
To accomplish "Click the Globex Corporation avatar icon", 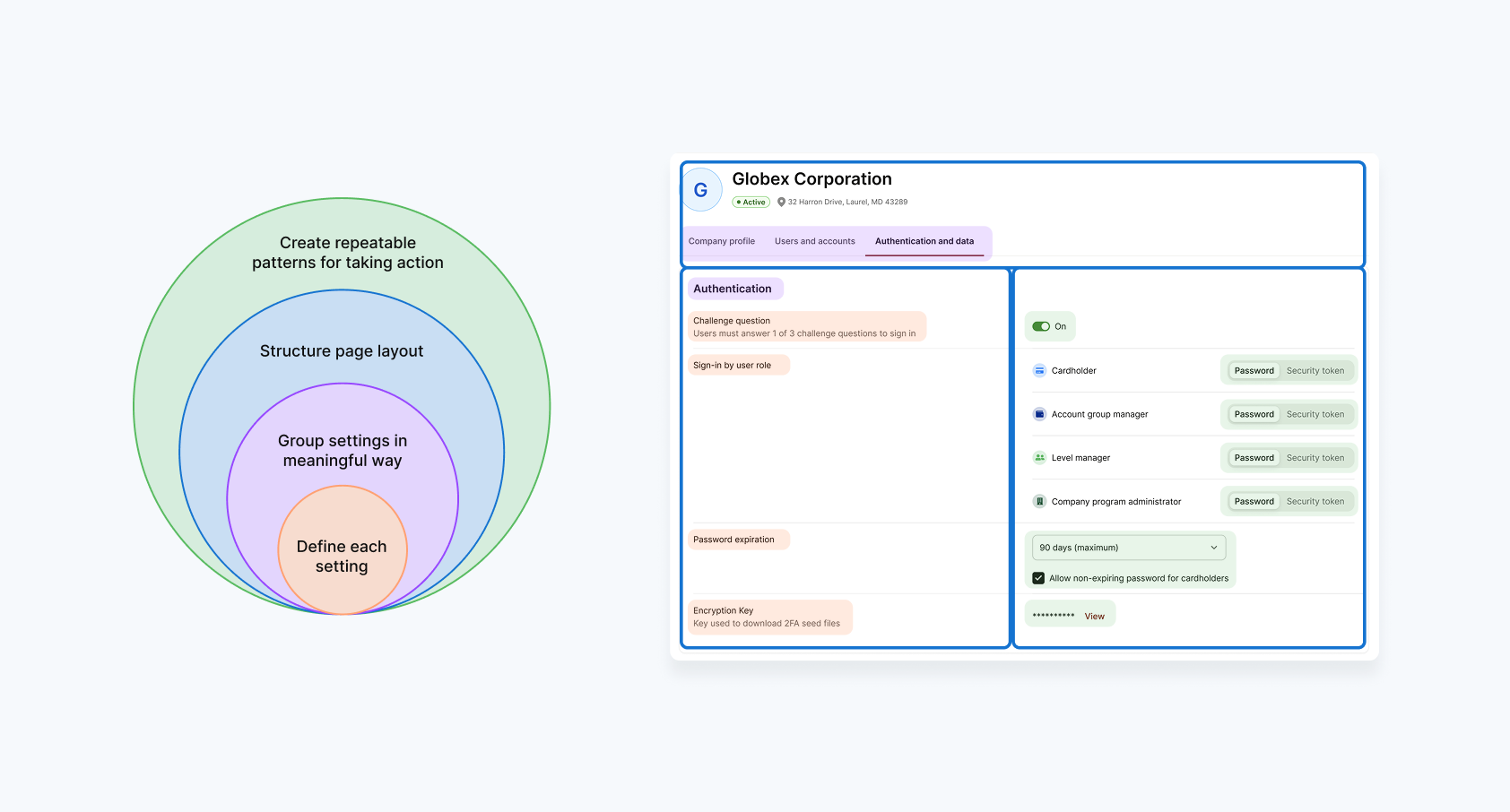I will (701, 190).
